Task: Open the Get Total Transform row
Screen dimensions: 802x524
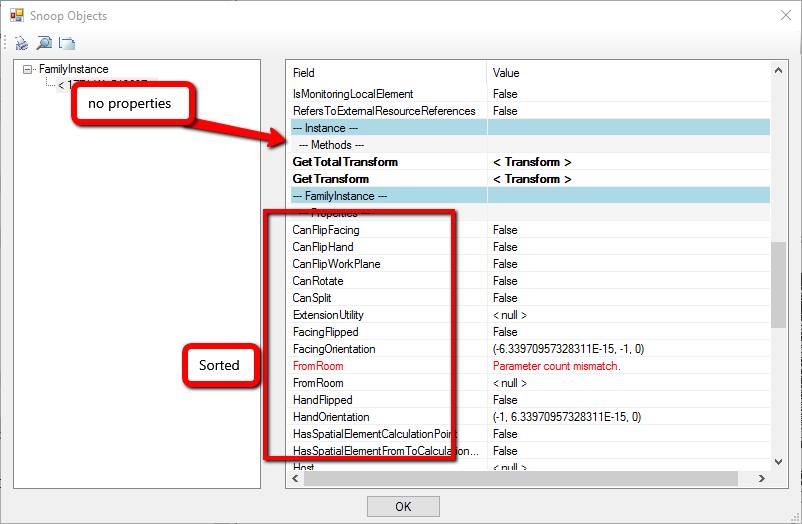Action: [345, 162]
